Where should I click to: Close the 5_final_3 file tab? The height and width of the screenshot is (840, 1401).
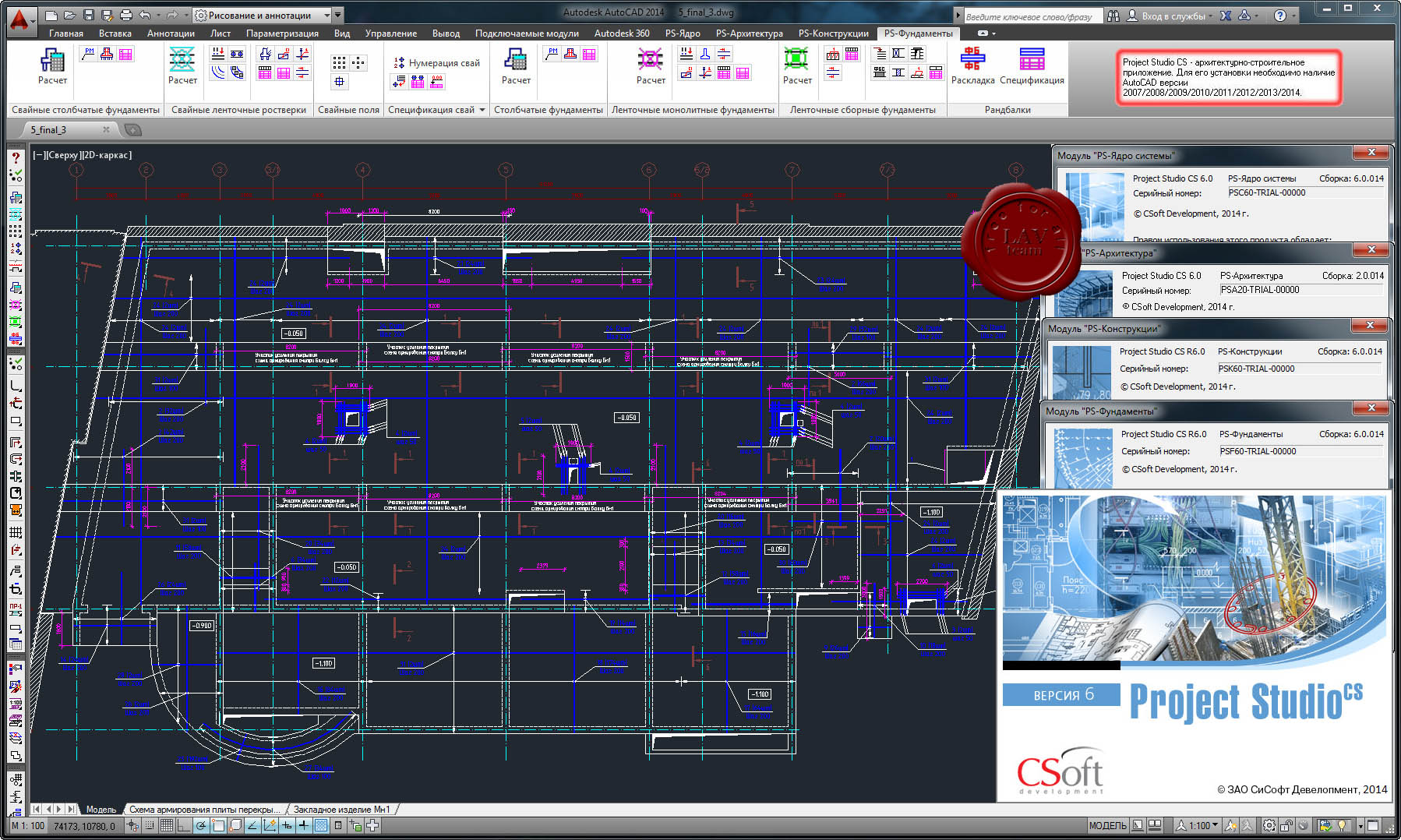pyautogui.click(x=106, y=129)
